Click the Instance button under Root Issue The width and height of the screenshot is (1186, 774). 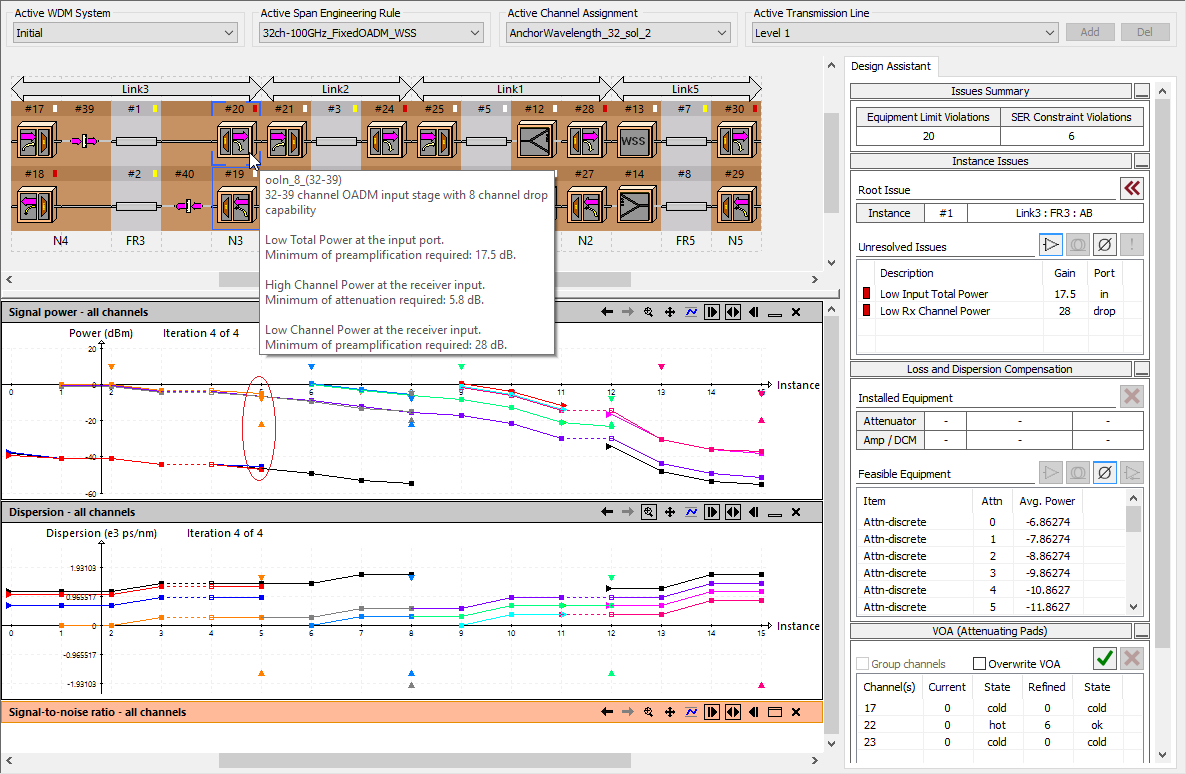pyautogui.click(x=890, y=213)
